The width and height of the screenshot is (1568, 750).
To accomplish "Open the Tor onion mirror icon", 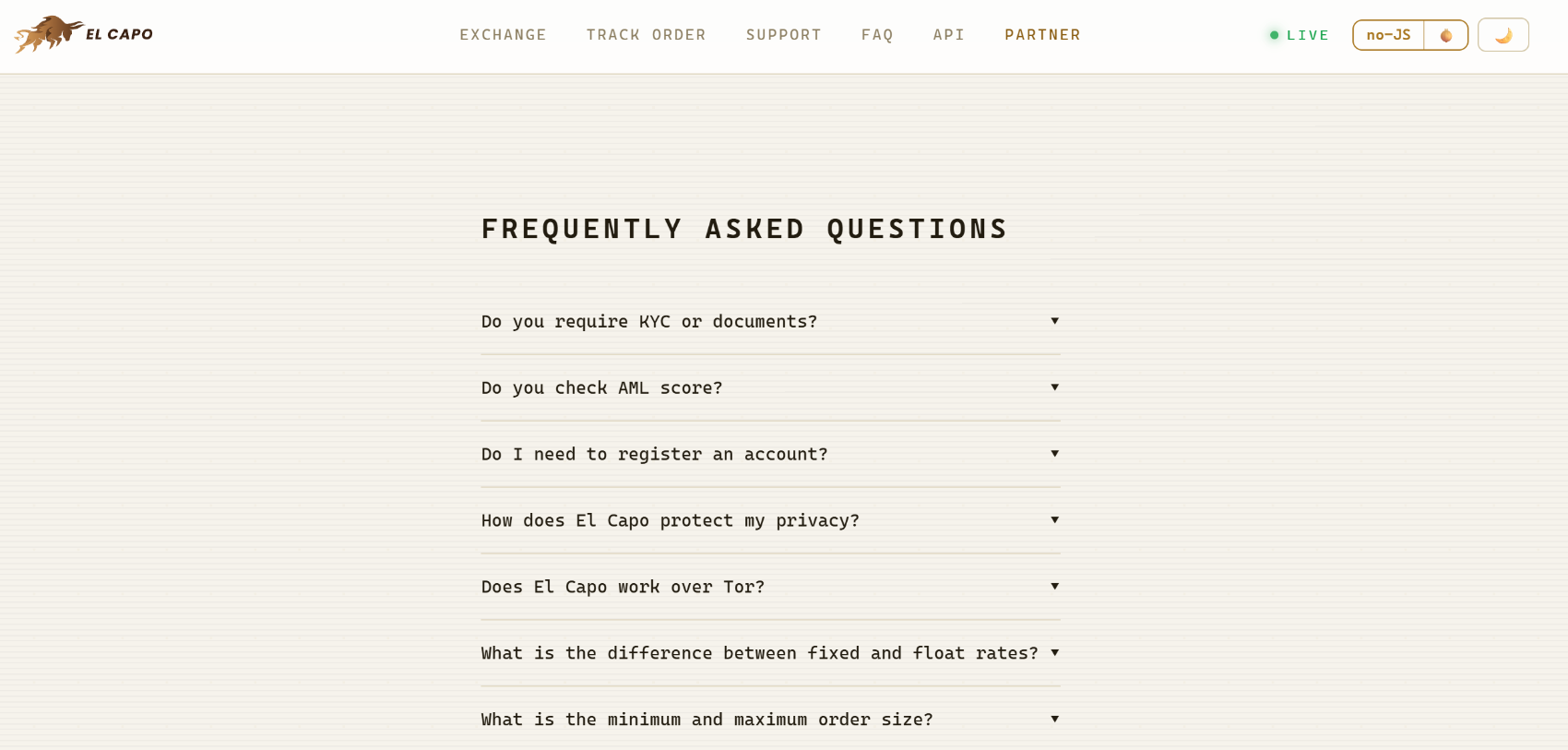I will (1446, 35).
